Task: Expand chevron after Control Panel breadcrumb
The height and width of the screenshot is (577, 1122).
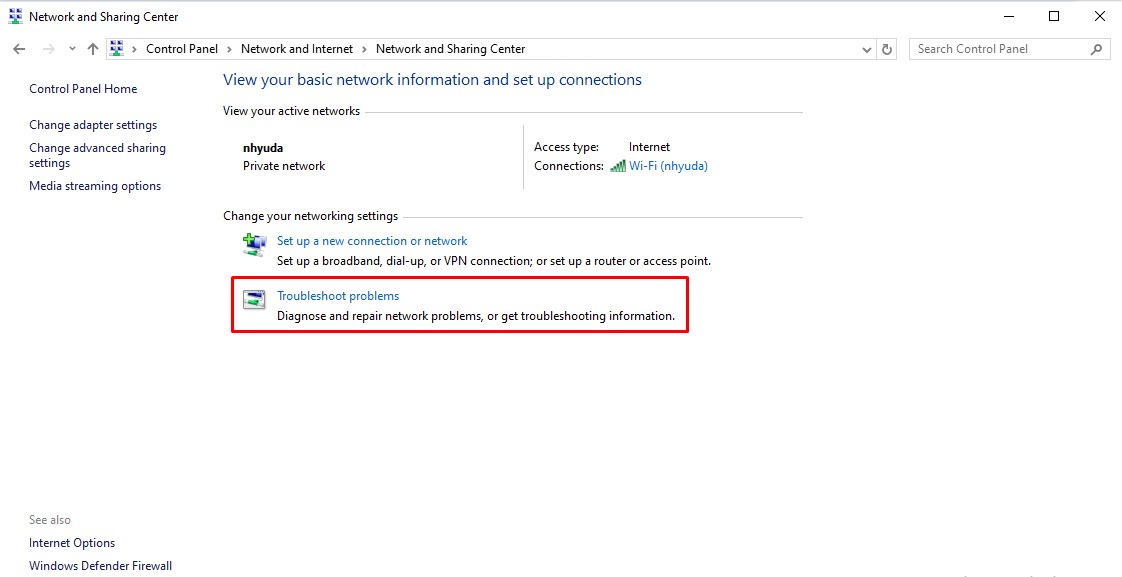Action: [x=229, y=49]
